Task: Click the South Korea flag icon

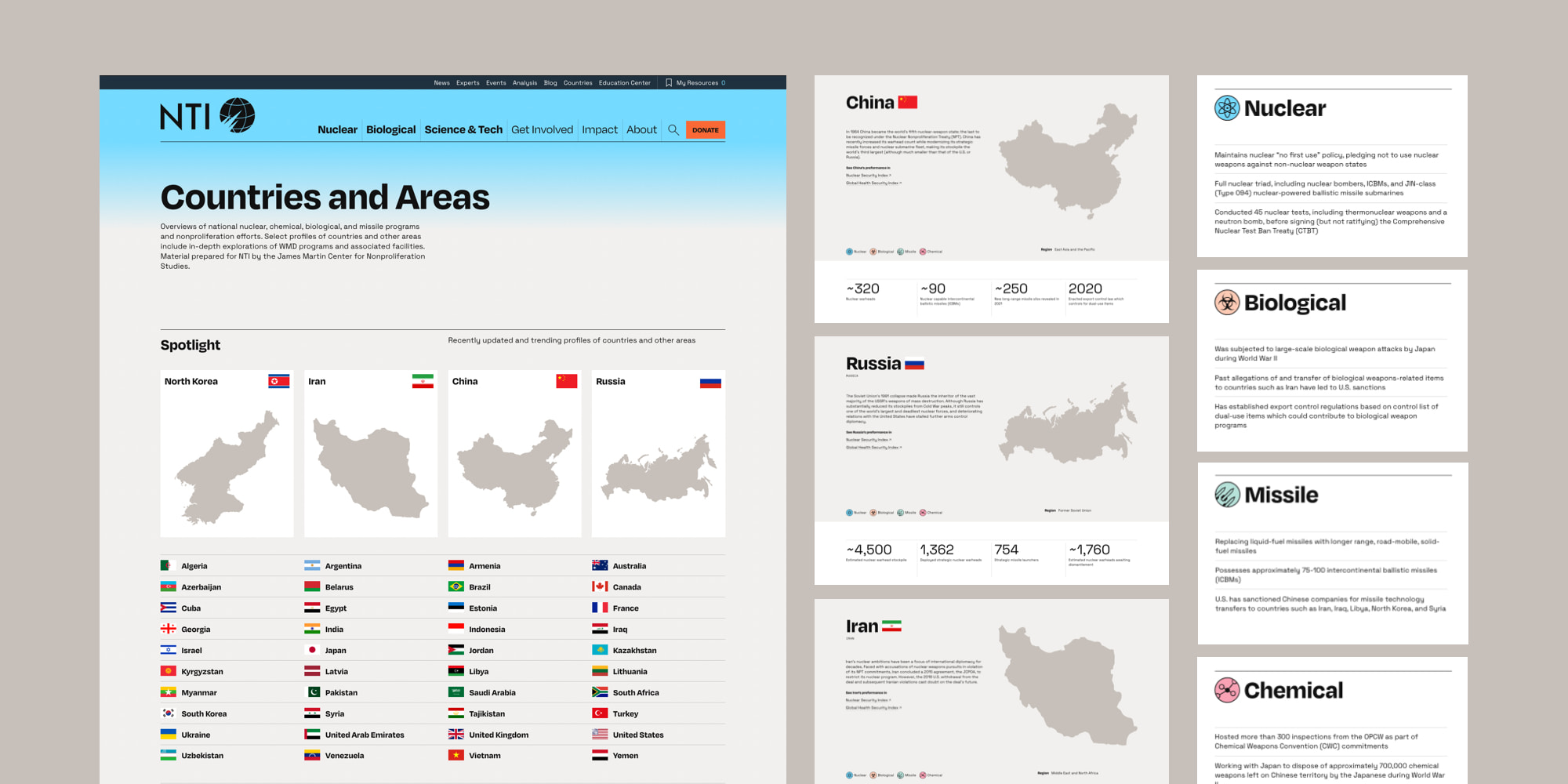Action: click(x=168, y=713)
